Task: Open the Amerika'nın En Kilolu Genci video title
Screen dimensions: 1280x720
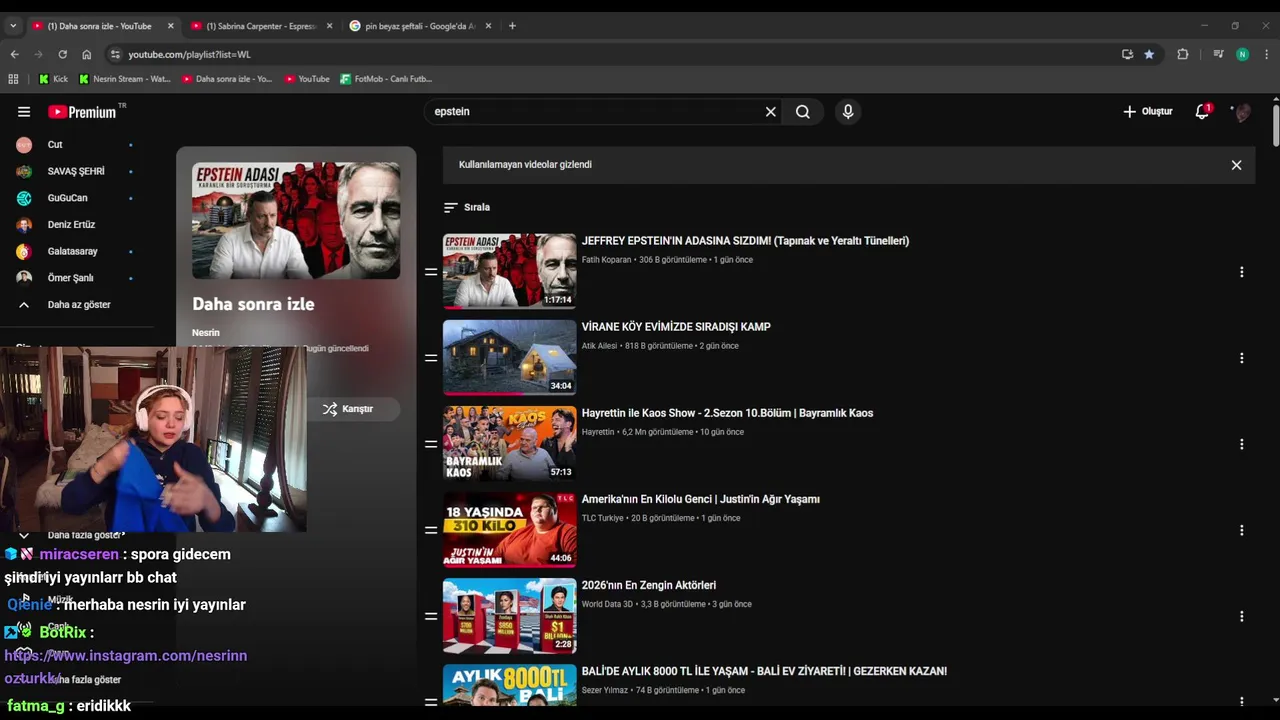Action: click(x=700, y=499)
